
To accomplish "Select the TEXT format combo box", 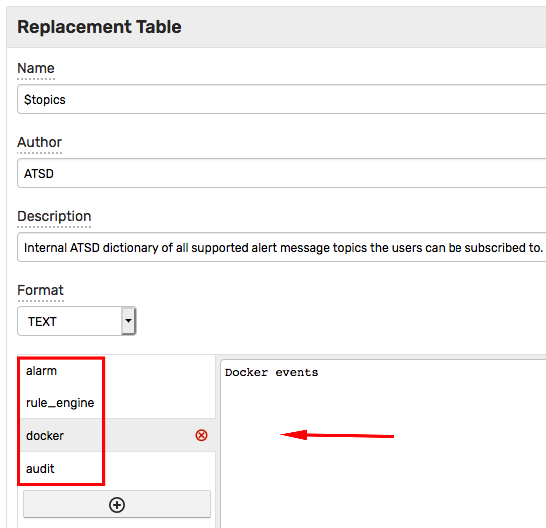I will [77, 321].
